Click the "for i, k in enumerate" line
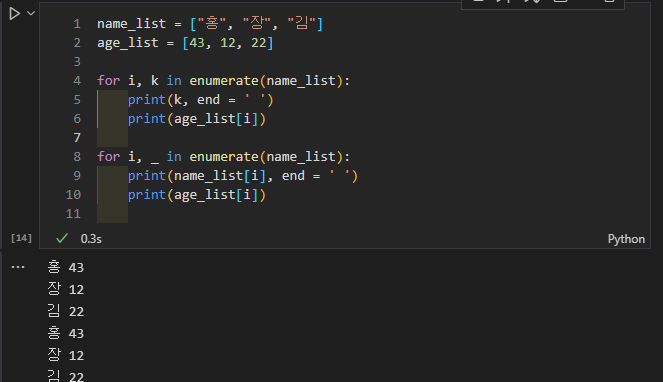This screenshot has width=663, height=382. pyautogui.click(x=224, y=80)
